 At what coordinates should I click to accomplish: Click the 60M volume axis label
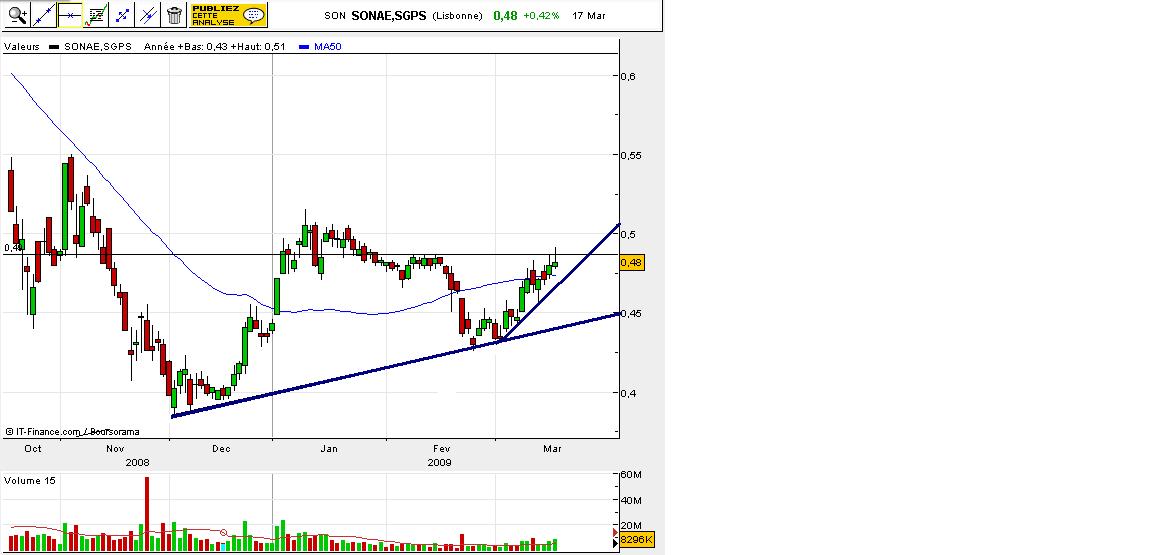[x=632, y=474]
